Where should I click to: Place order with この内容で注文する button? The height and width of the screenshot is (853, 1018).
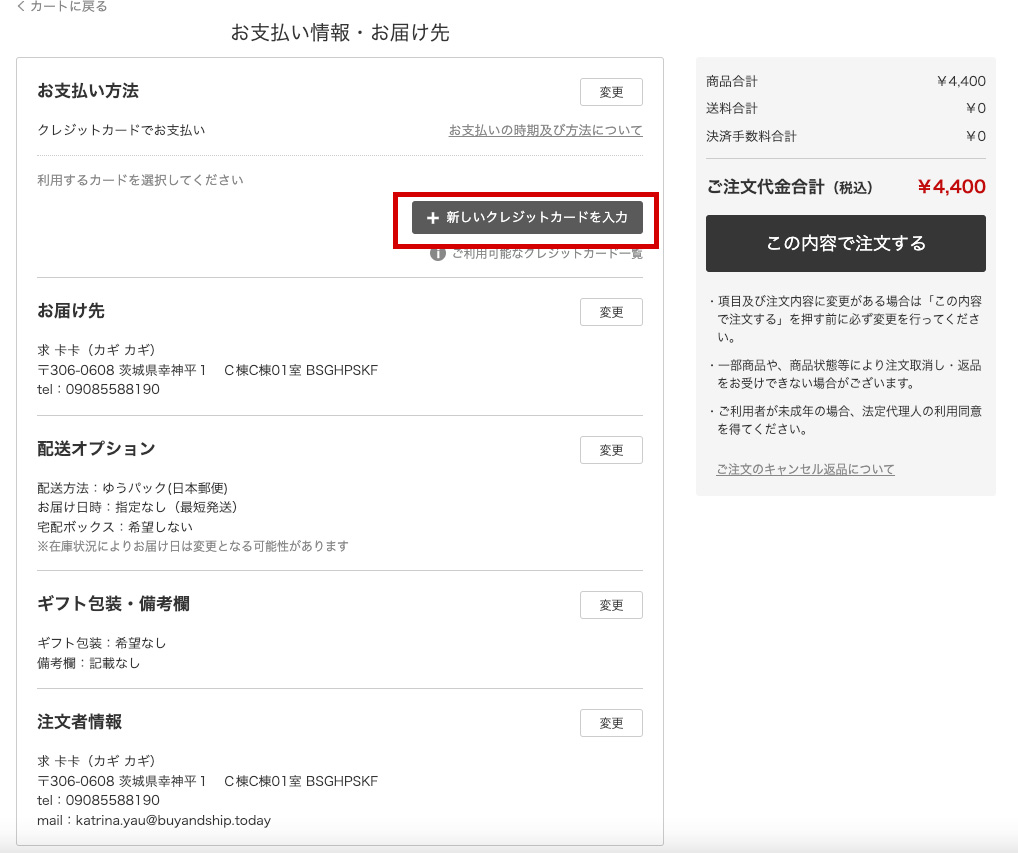point(845,244)
